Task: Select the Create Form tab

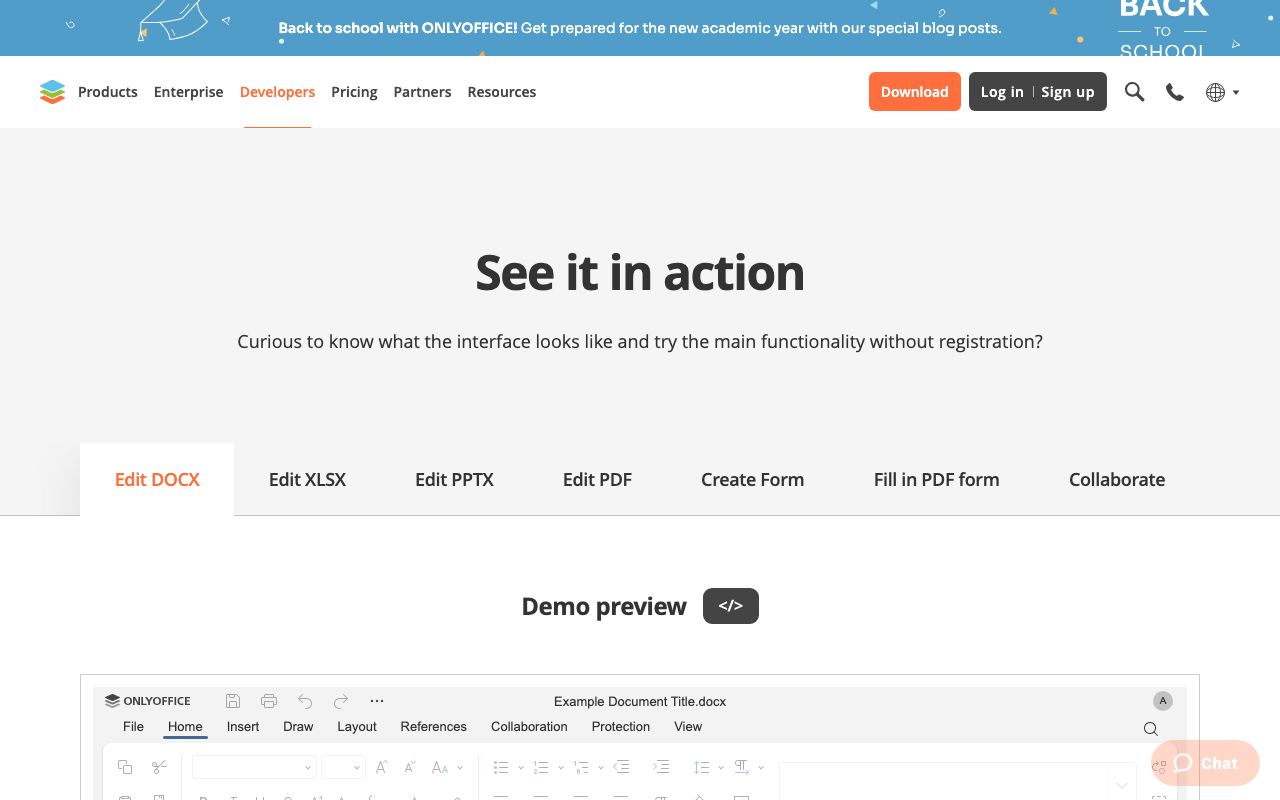Action: (x=753, y=480)
